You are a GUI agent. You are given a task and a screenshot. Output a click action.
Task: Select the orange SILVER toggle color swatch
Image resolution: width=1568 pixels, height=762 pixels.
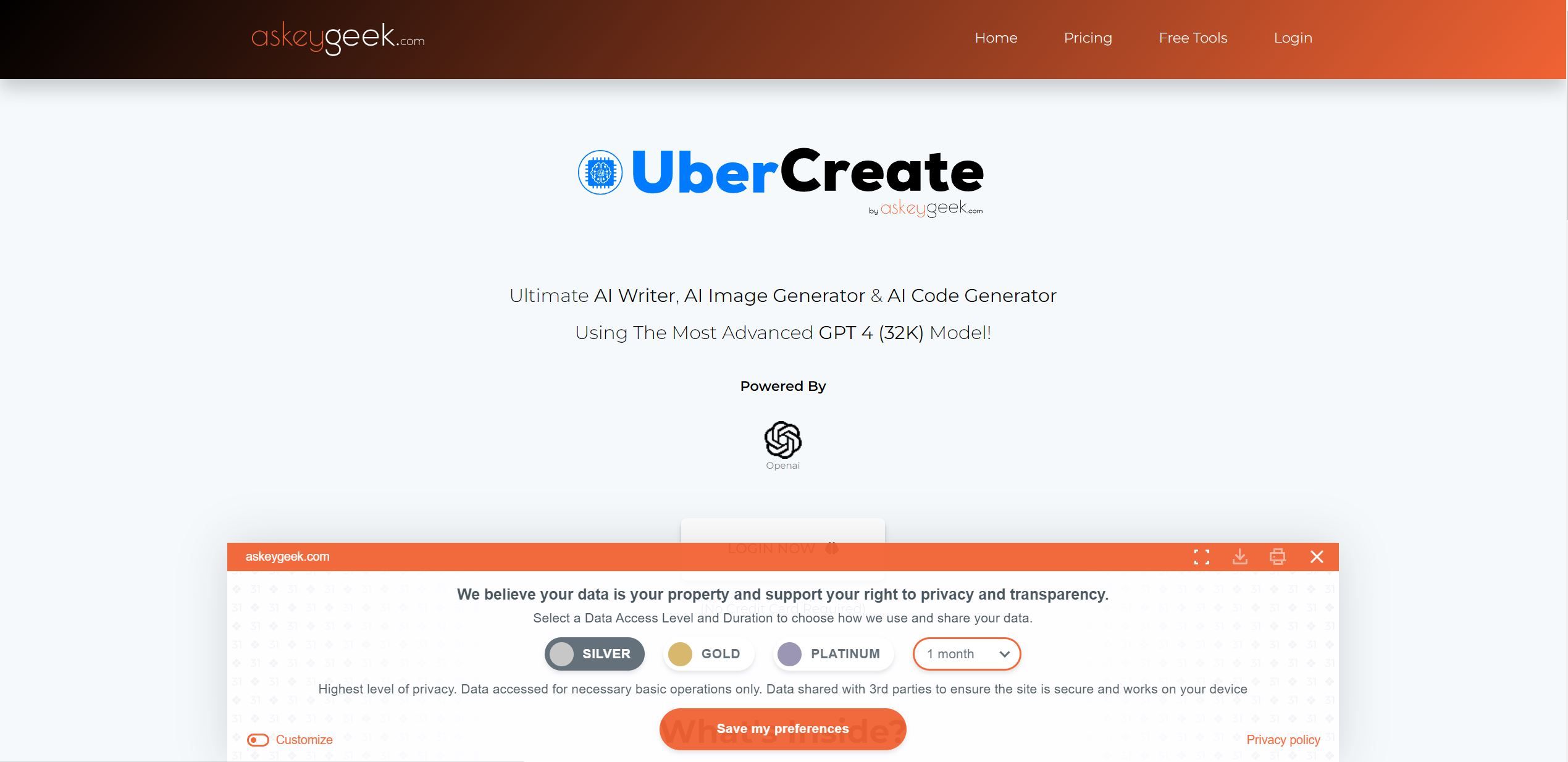(x=562, y=653)
